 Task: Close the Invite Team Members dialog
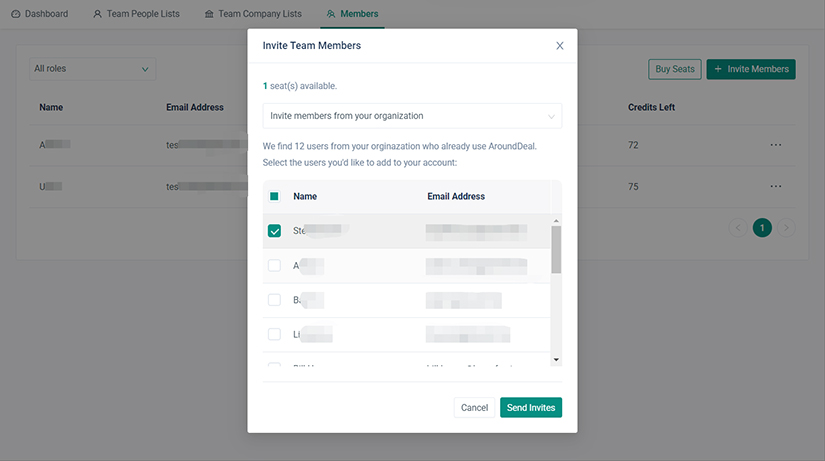pos(559,46)
